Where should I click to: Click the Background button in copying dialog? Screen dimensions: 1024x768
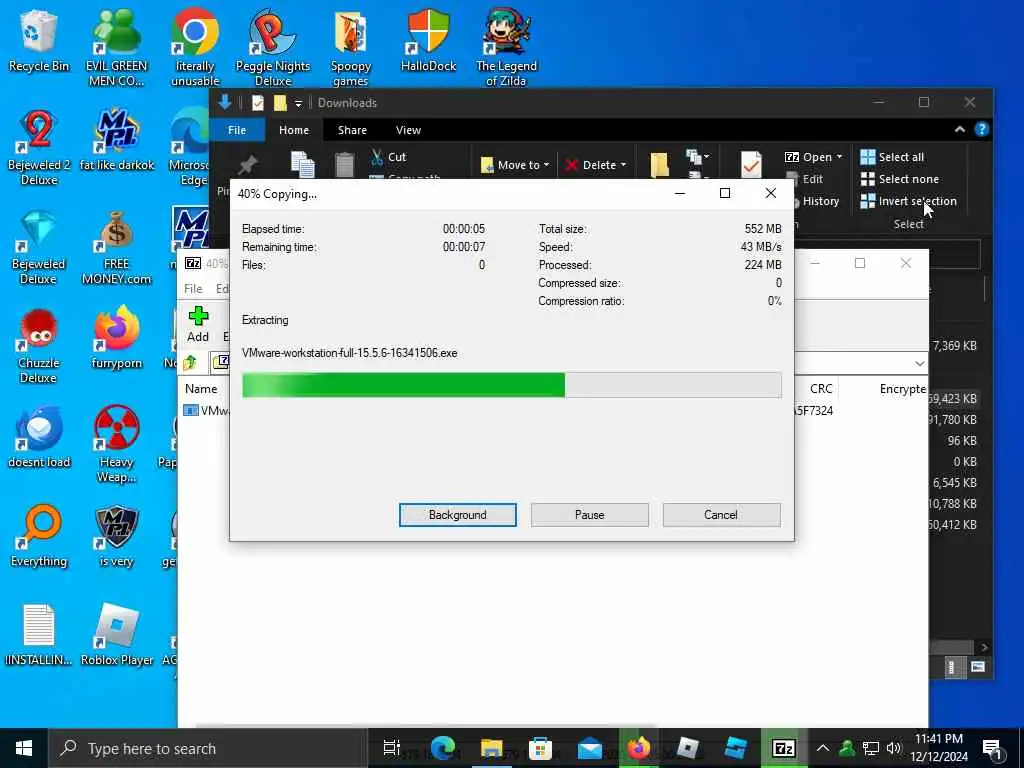pyautogui.click(x=457, y=515)
